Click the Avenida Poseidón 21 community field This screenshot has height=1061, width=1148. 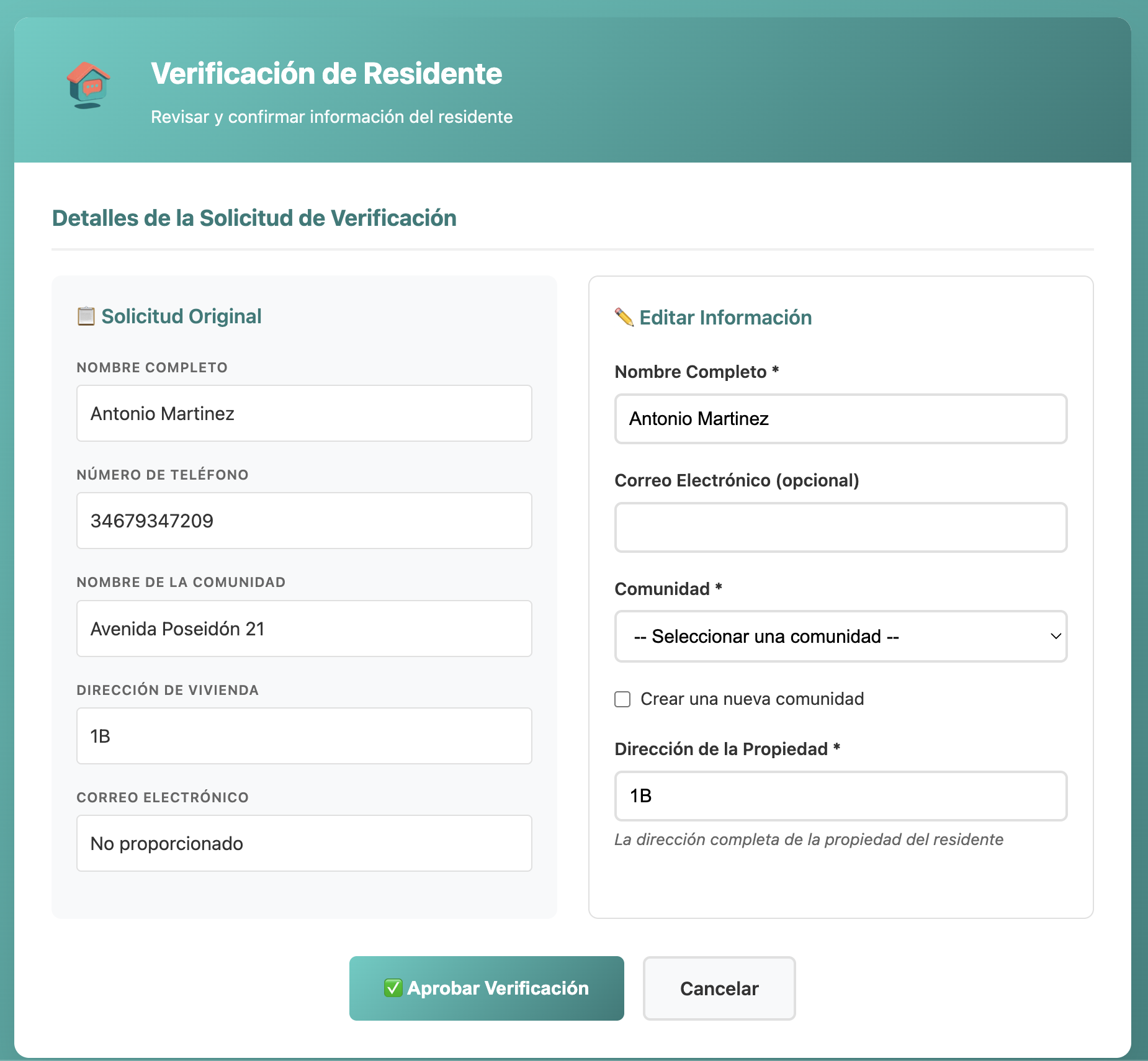point(303,628)
